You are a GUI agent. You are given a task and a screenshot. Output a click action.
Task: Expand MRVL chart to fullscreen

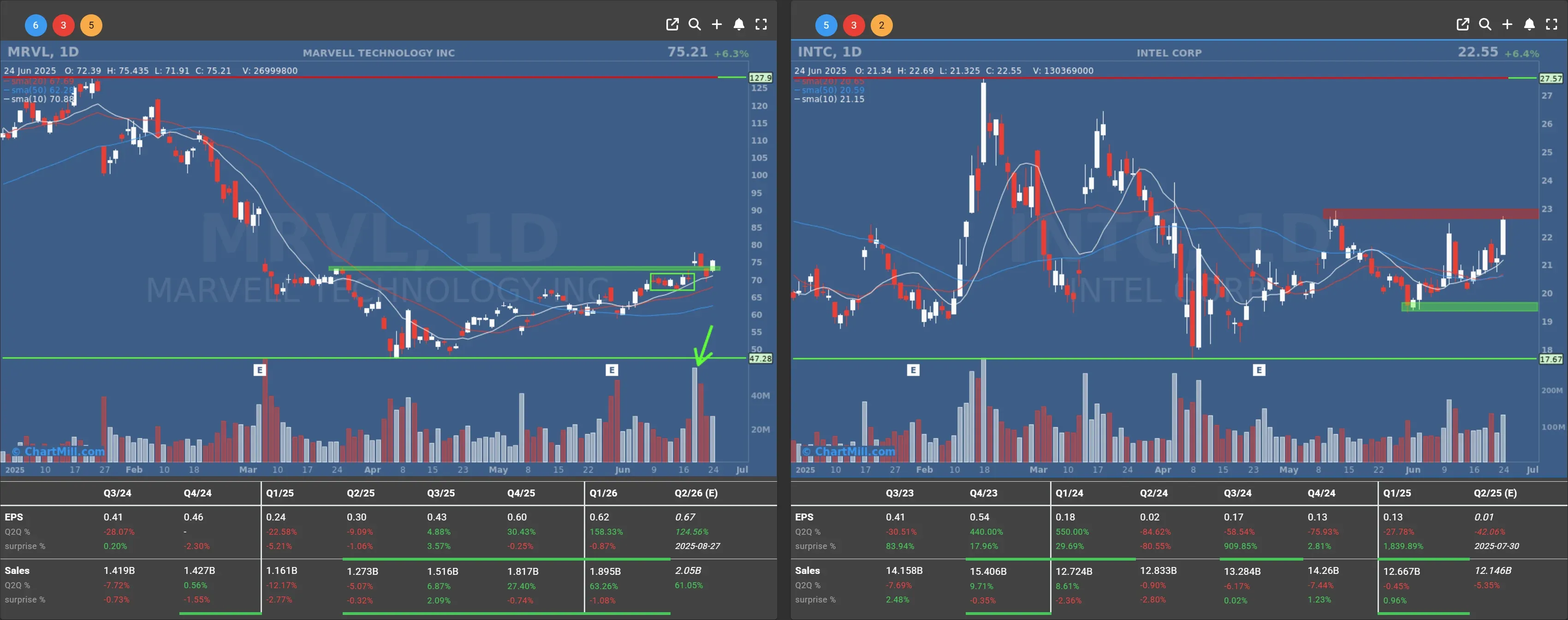pos(761,24)
